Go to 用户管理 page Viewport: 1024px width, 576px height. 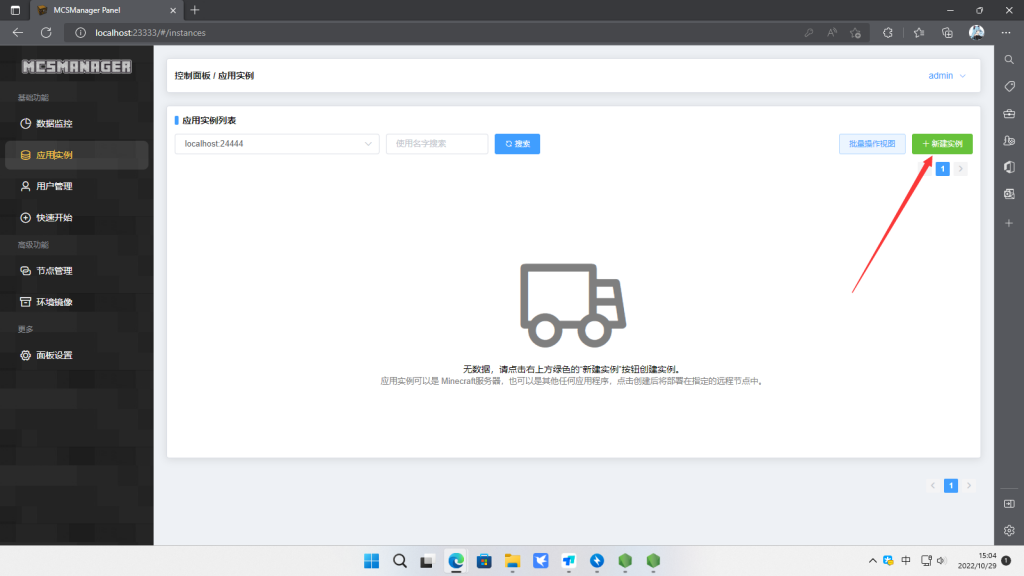pos(76,186)
